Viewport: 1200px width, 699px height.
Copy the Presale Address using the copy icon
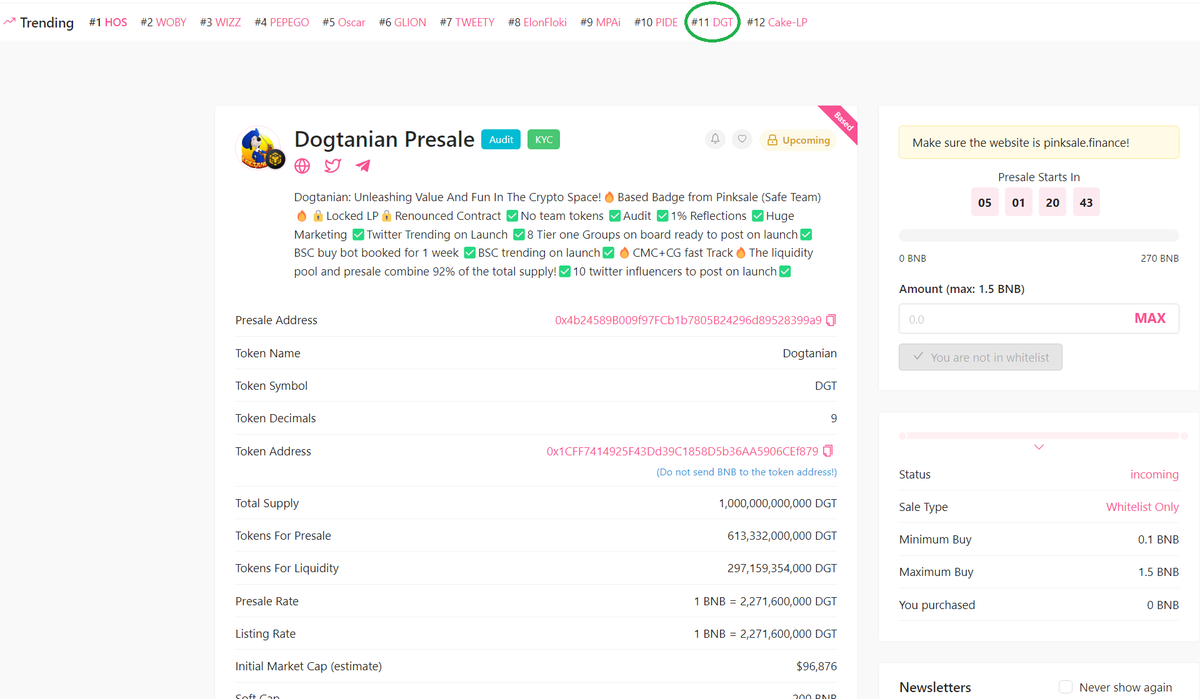(829, 319)
